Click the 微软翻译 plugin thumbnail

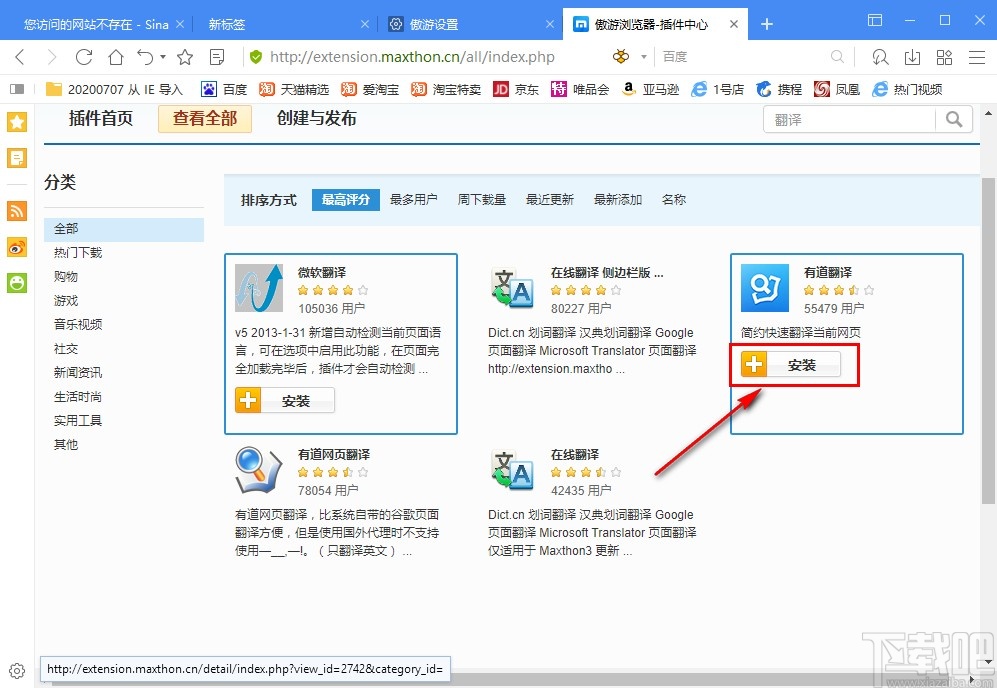(259, 288)
